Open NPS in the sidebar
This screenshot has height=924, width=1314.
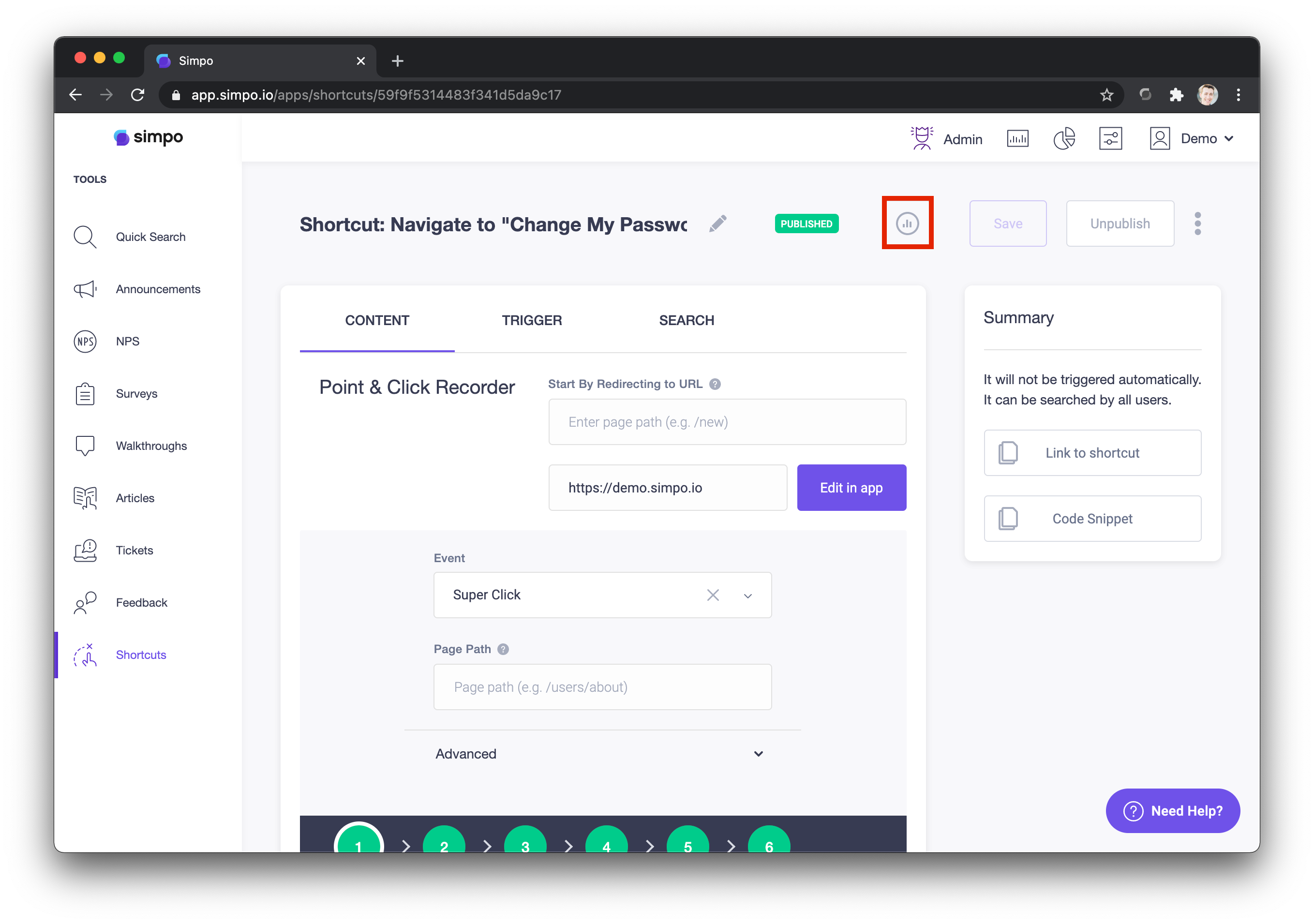point(128,342)
